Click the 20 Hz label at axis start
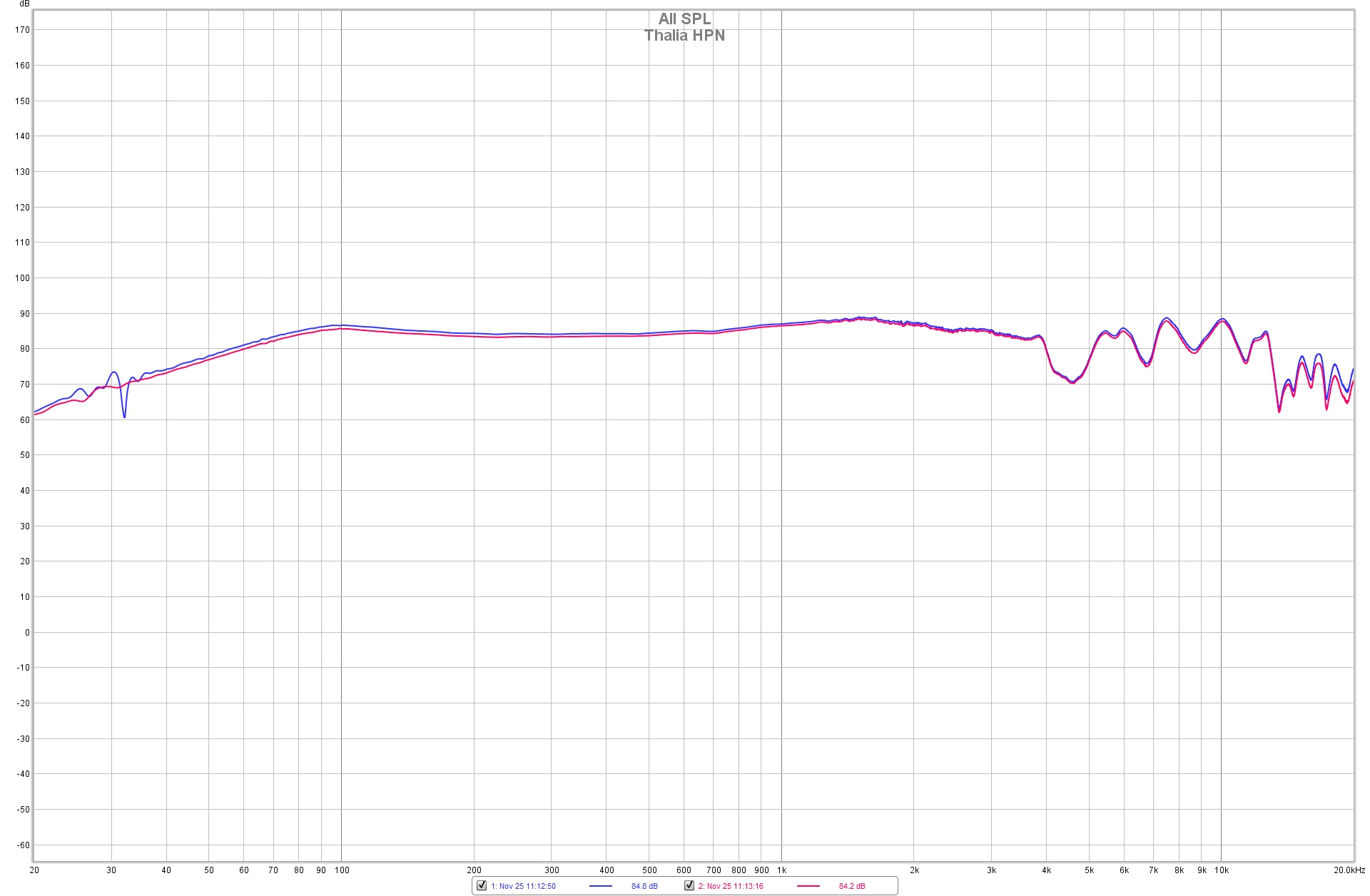 click(34, 870)
